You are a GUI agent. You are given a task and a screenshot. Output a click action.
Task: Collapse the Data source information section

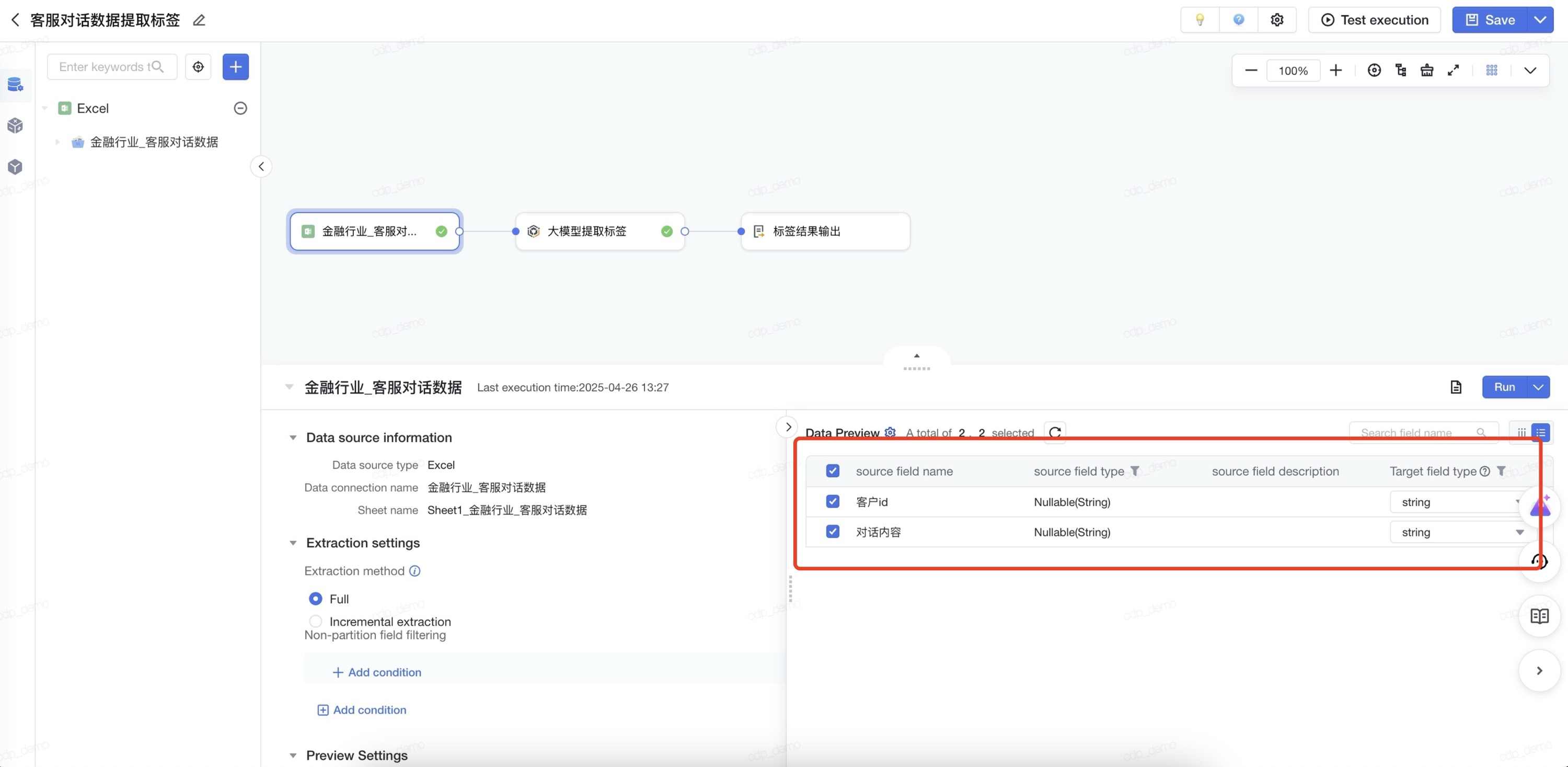pyautogui.click(x=293, y=438)
